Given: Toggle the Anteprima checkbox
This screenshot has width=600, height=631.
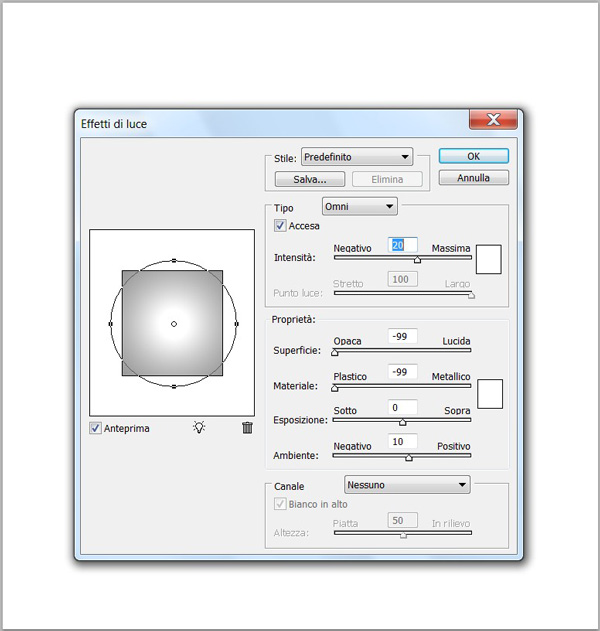Looking at the screenshot, I should pyautogui.click(x=96, y=428).
